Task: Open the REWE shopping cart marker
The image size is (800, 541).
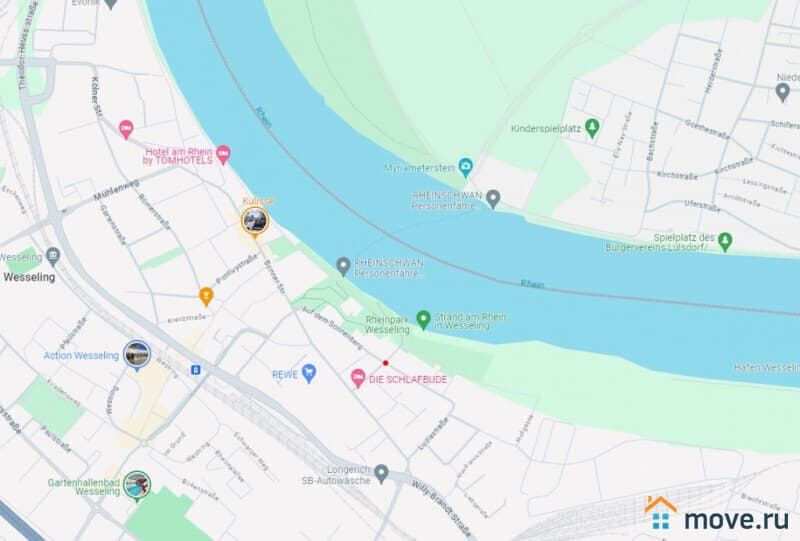Action: point(309,373)
